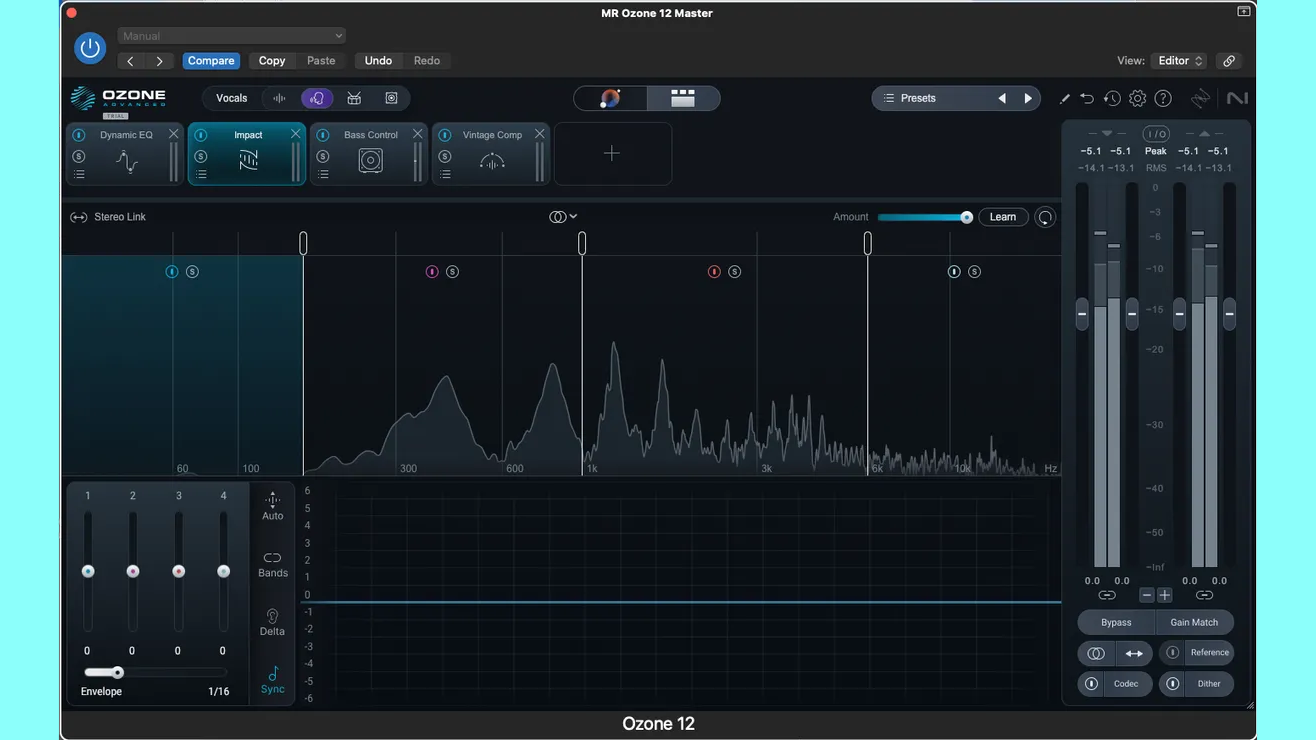Select the Vocals tab
The width and height of the screenshot is (1316, 740).
(x=231, y=98)
